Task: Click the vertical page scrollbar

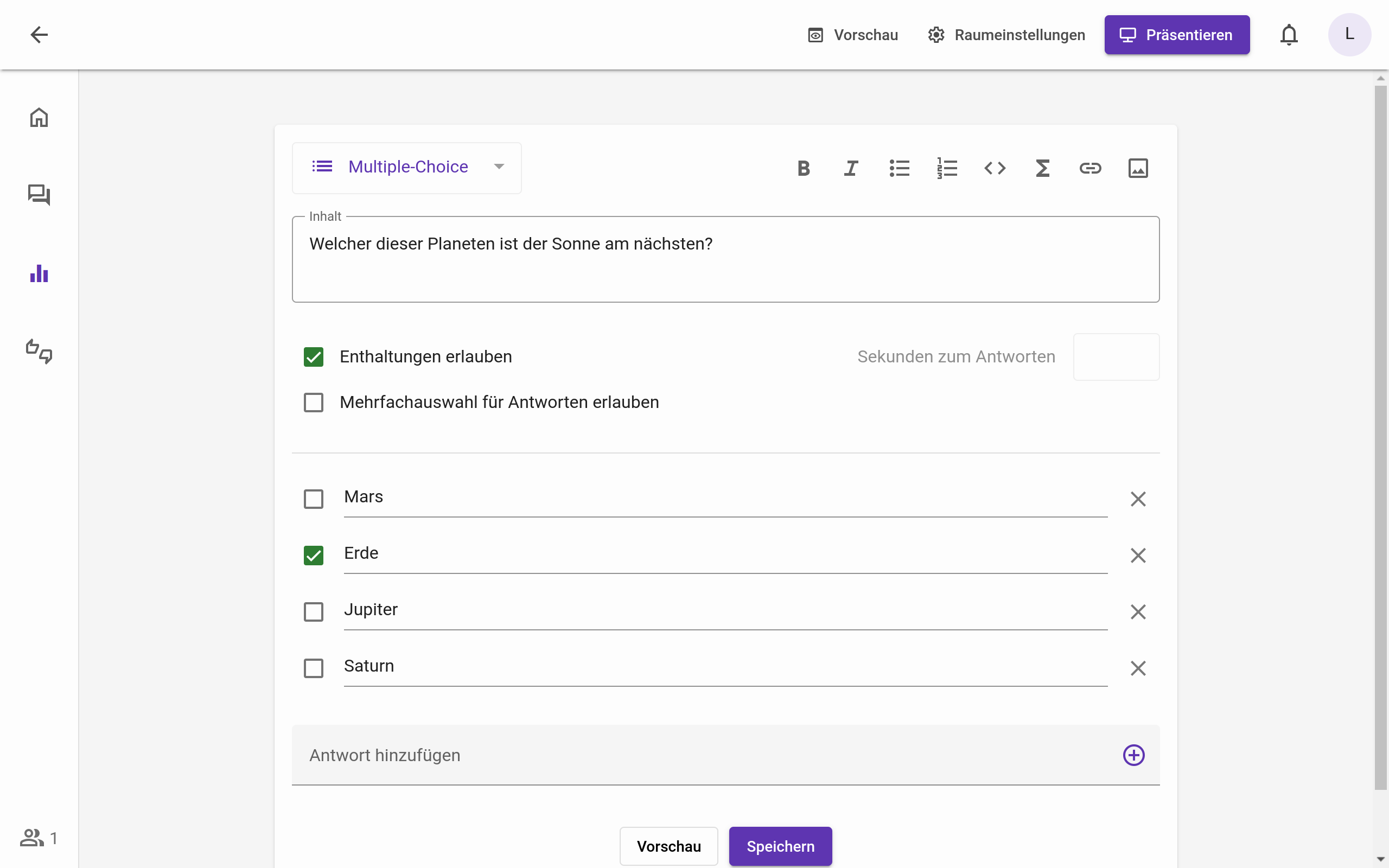Action: 1380,437
